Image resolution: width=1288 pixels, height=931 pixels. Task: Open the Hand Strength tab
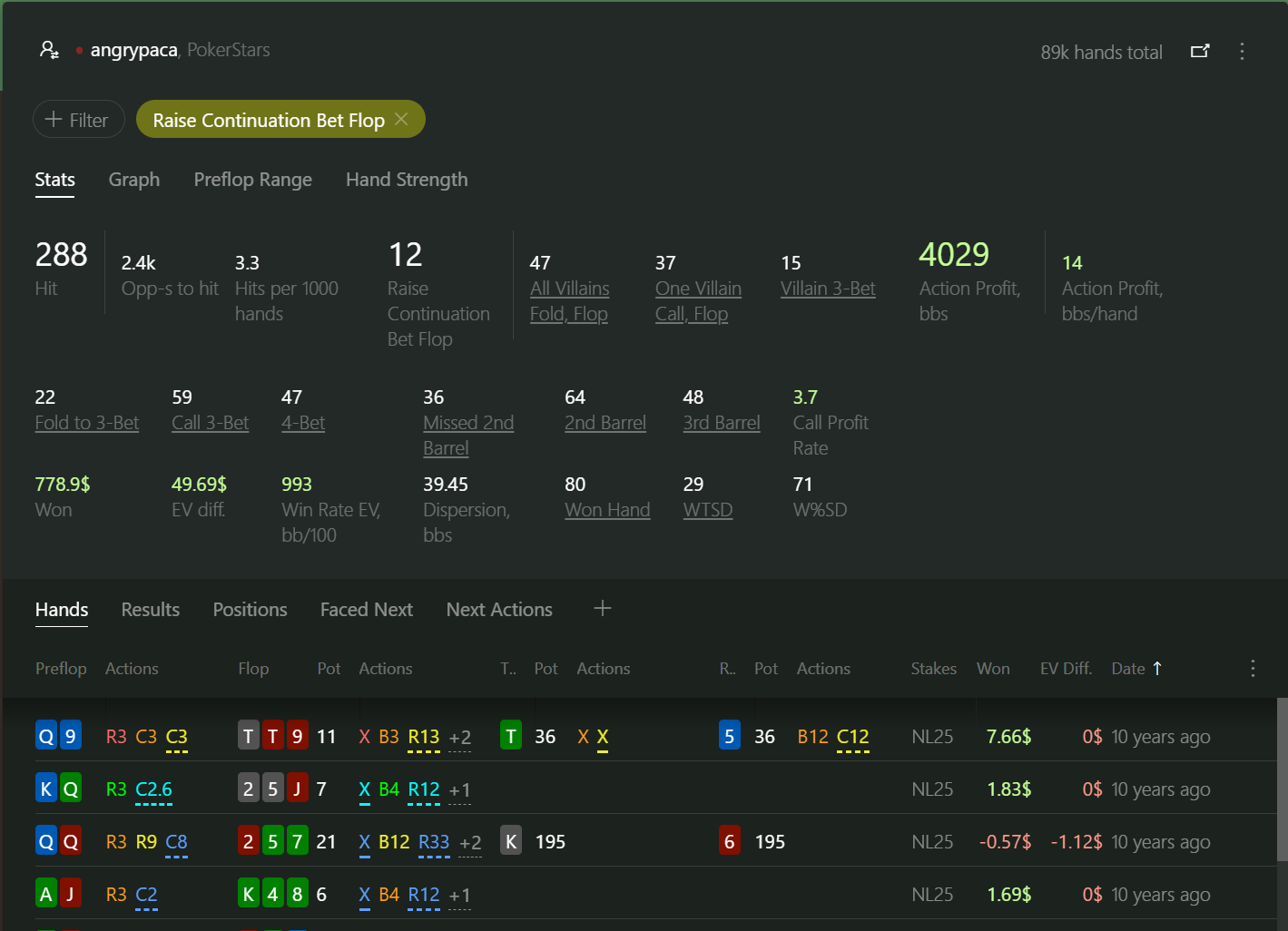coord(407,180)
